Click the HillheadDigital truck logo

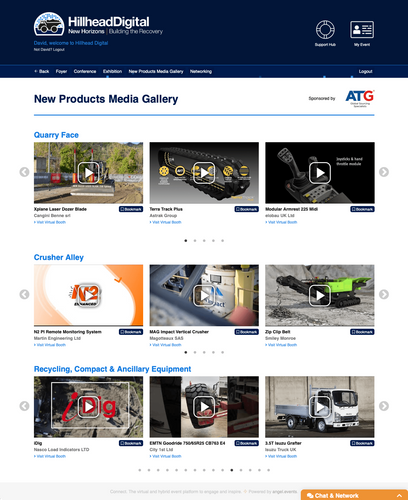coord(49,24)
